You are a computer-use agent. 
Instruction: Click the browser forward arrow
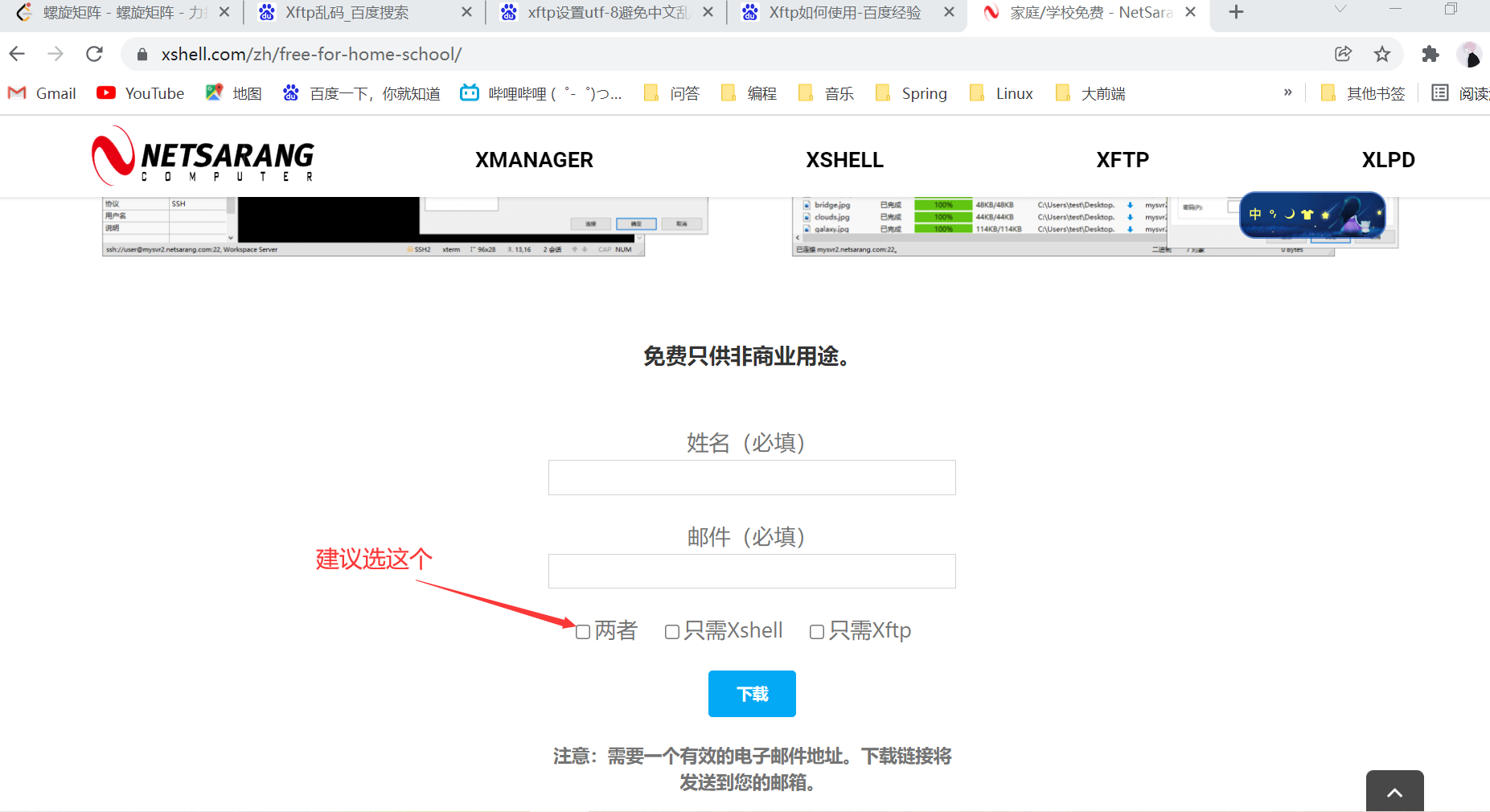pos(55,54)
